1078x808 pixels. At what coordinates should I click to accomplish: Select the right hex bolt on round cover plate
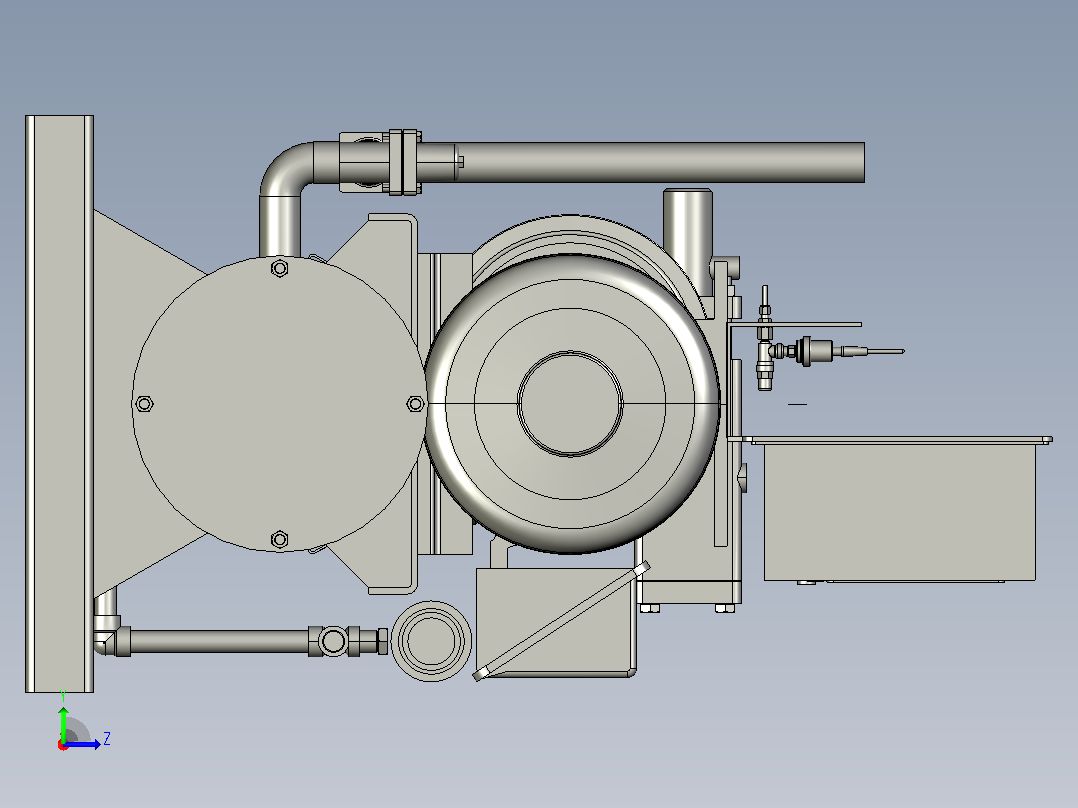(415, 404)
